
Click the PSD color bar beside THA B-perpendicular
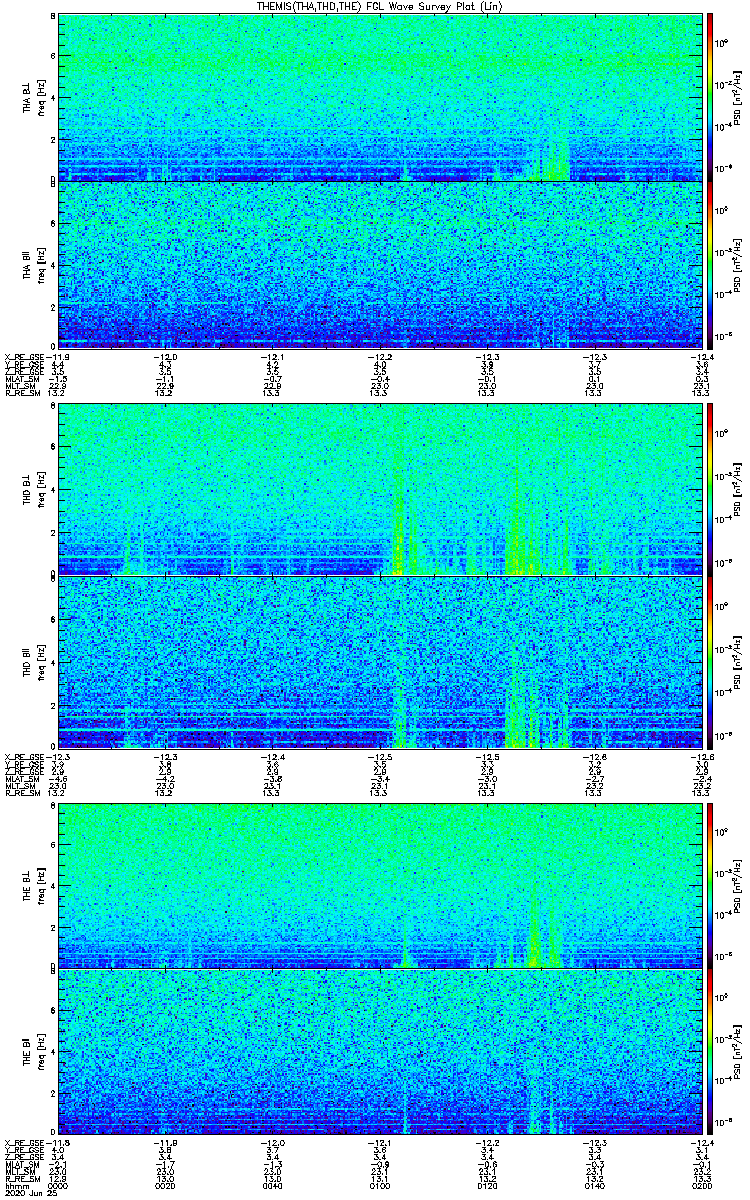711,97
